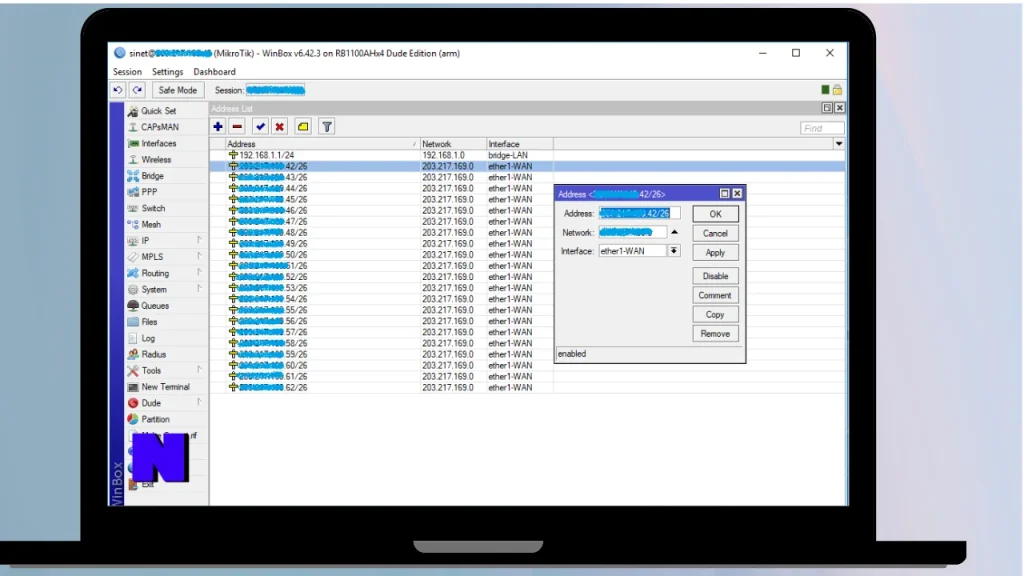Open Partition in the sidebar
This screenshot has height=576, width=1024.
155,419
